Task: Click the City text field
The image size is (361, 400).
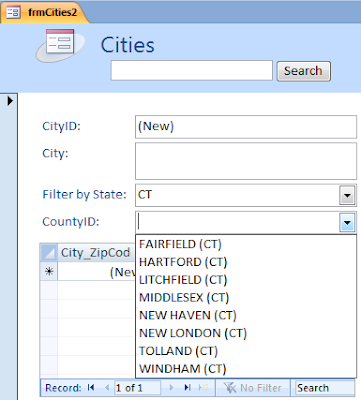Action: click(x=246, y=161)
